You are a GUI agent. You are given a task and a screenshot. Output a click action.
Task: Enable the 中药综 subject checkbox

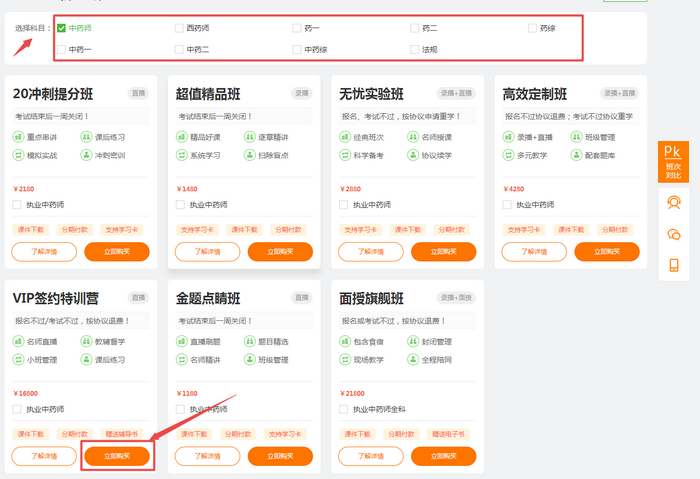point(297,49)
